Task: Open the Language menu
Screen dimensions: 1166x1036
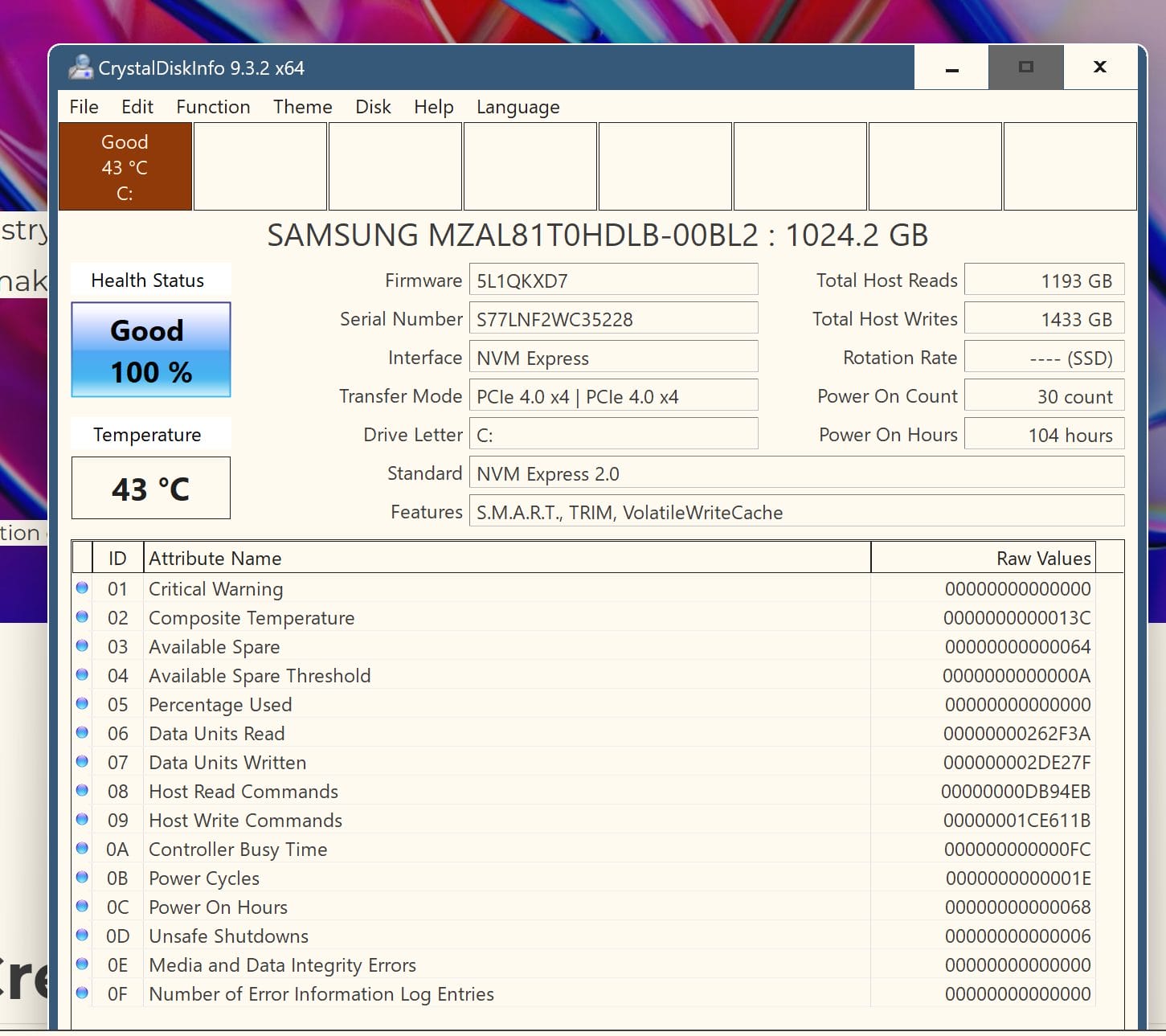Action: 518,107
